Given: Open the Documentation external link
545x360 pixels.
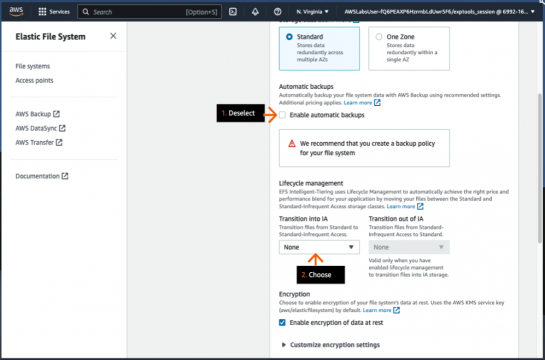Looking at the screenshot, I should tap(42, 176).
